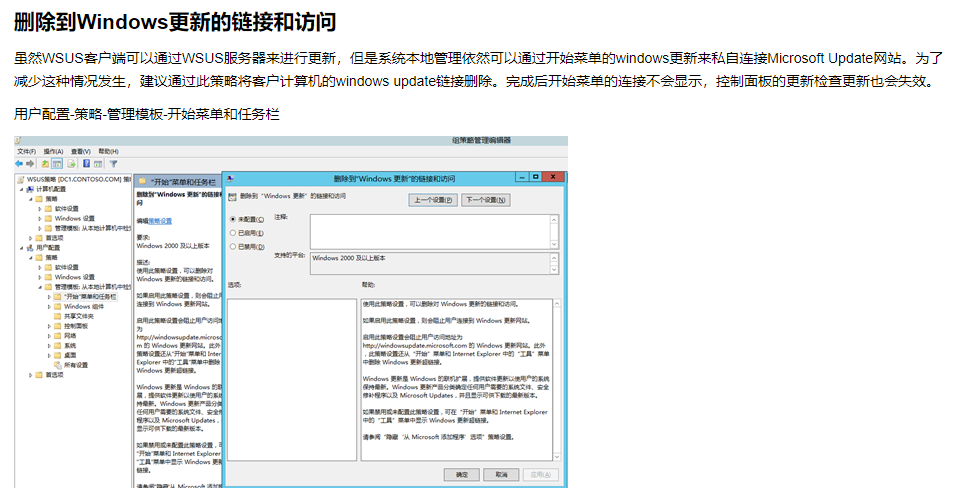This screenshot has width=961, height=494.
Task: Click the folder icon in the 开始菜单和任务栏 pane header
Action: point(142,182)
